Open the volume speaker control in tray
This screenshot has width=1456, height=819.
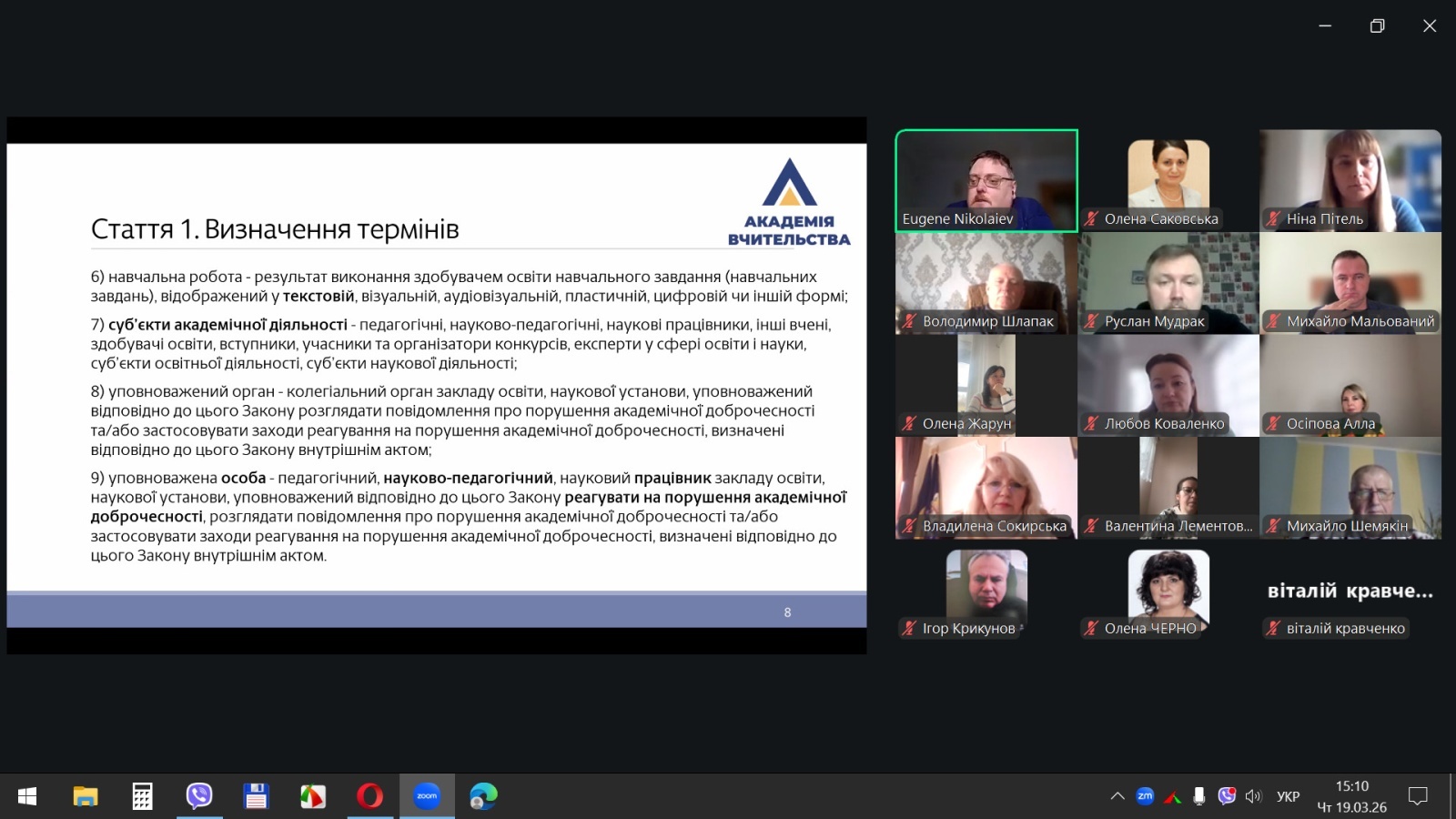pos(1253,796)
